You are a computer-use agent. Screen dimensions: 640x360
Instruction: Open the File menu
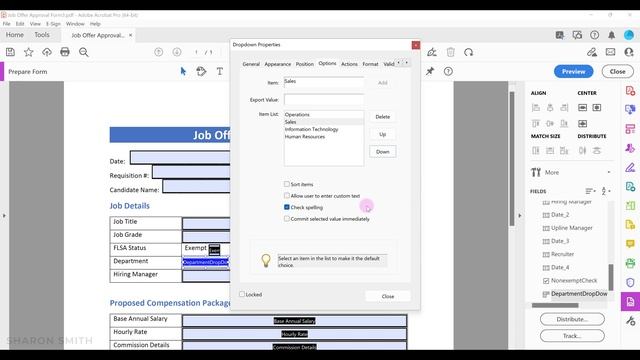[x=7, y=24]
